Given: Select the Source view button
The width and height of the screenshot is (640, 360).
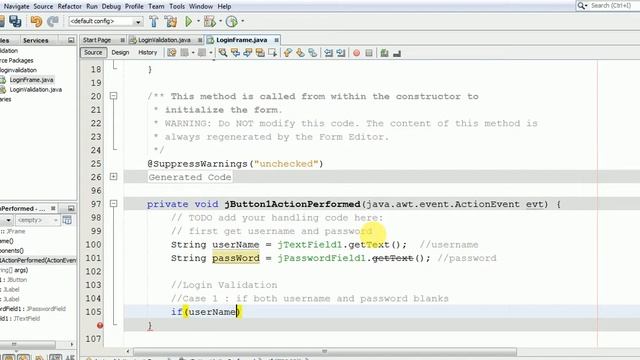Looking at the screenshot, I should (93, 53).
